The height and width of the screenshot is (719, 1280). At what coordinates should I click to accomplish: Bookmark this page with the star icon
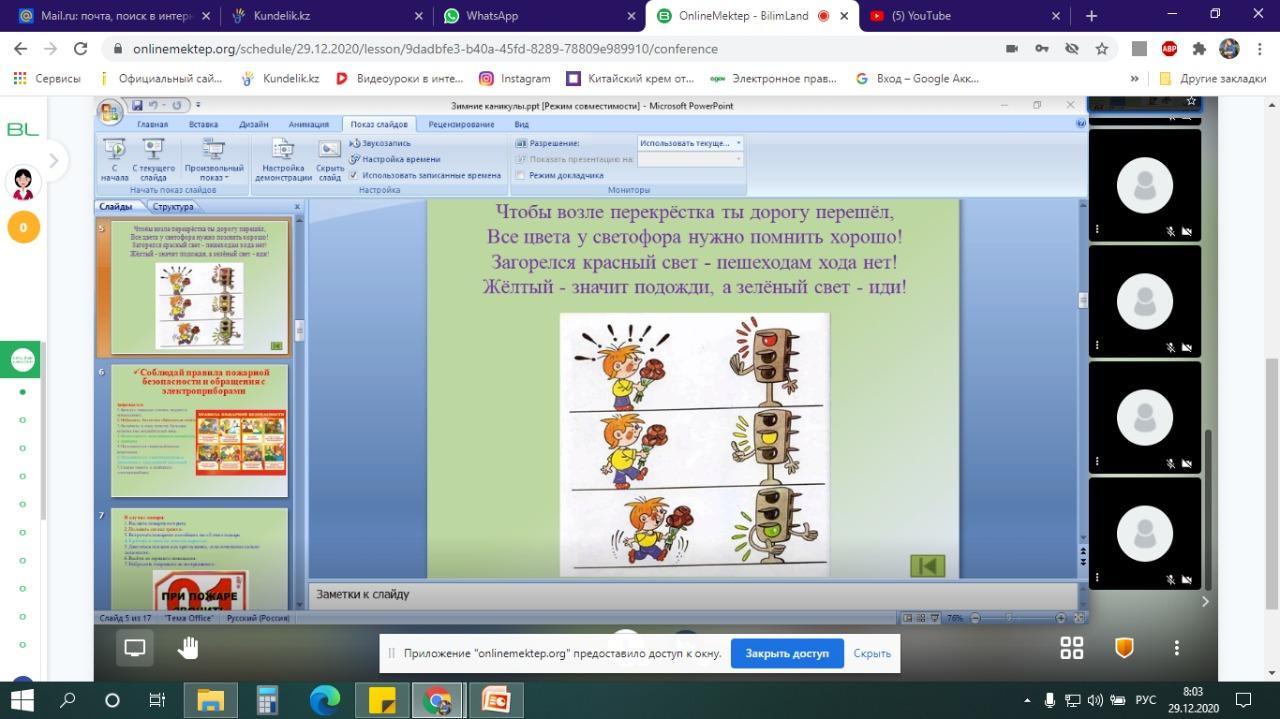pyautogui.click(x=1101, y=48)
